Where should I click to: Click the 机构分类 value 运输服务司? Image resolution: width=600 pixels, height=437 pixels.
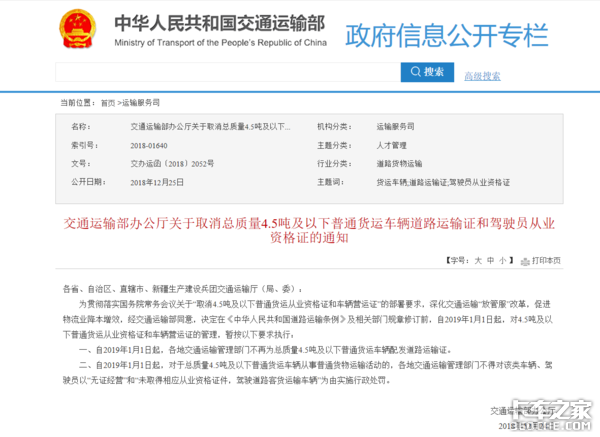(x=395, y=127)
